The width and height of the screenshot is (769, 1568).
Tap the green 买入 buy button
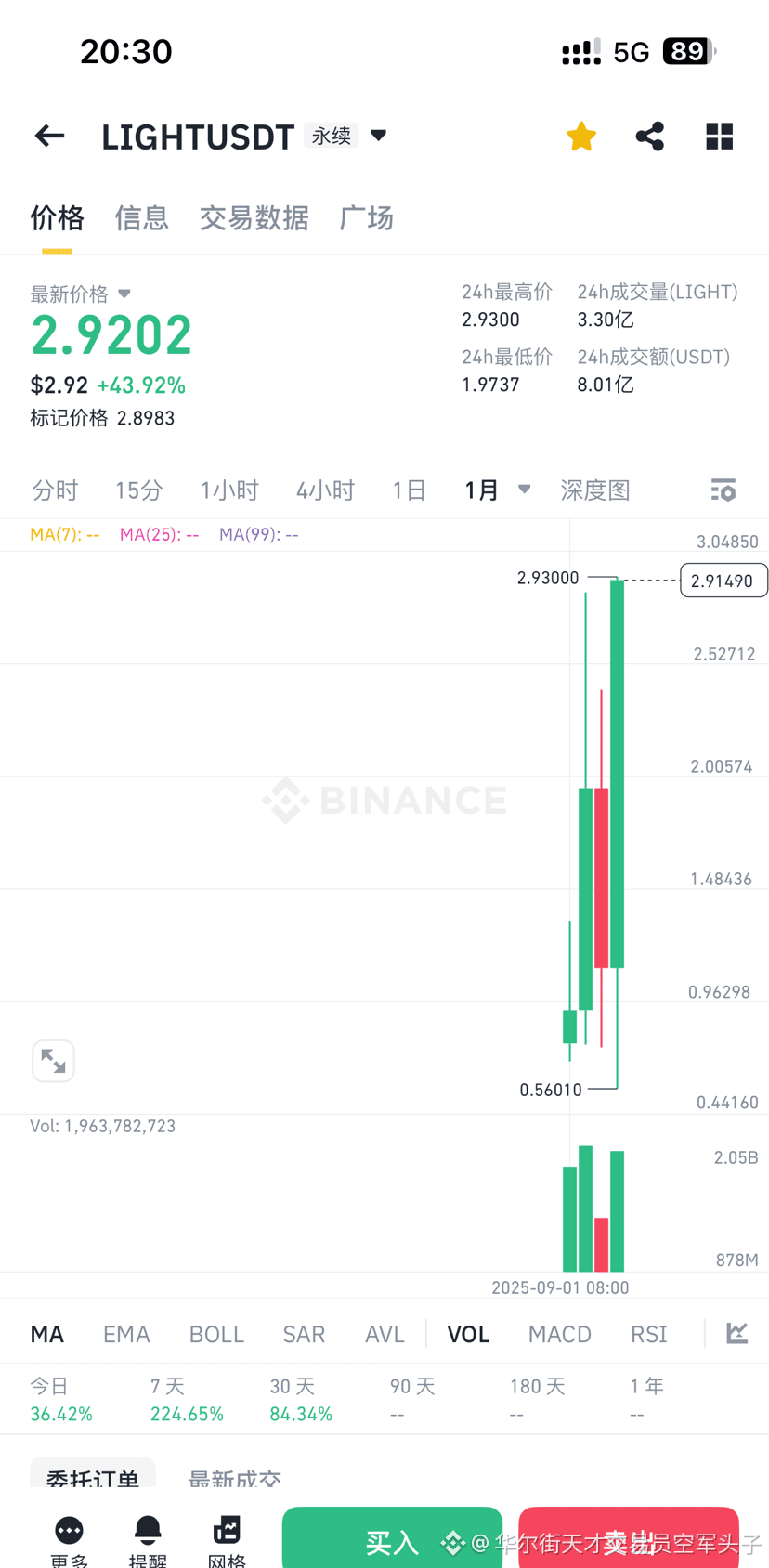[x=392, y=1537]
